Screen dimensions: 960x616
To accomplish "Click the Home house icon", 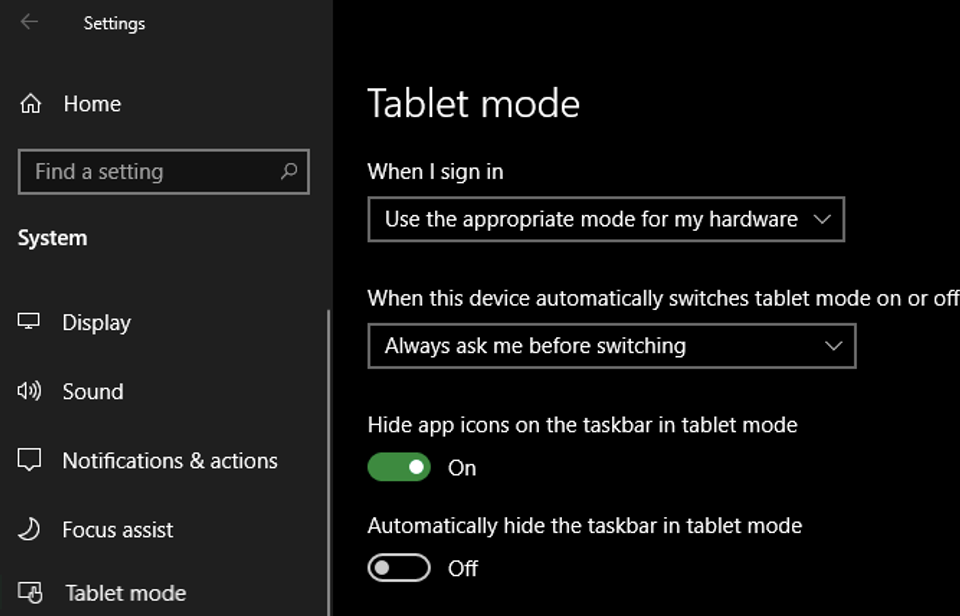I will point(30,104).
